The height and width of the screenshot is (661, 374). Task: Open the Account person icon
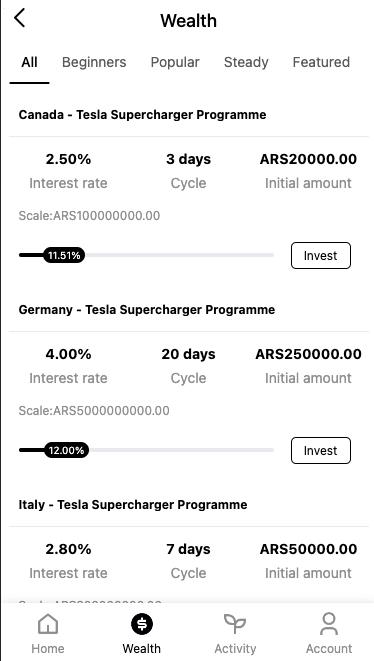pyautogui.click(x=329, y=624)
